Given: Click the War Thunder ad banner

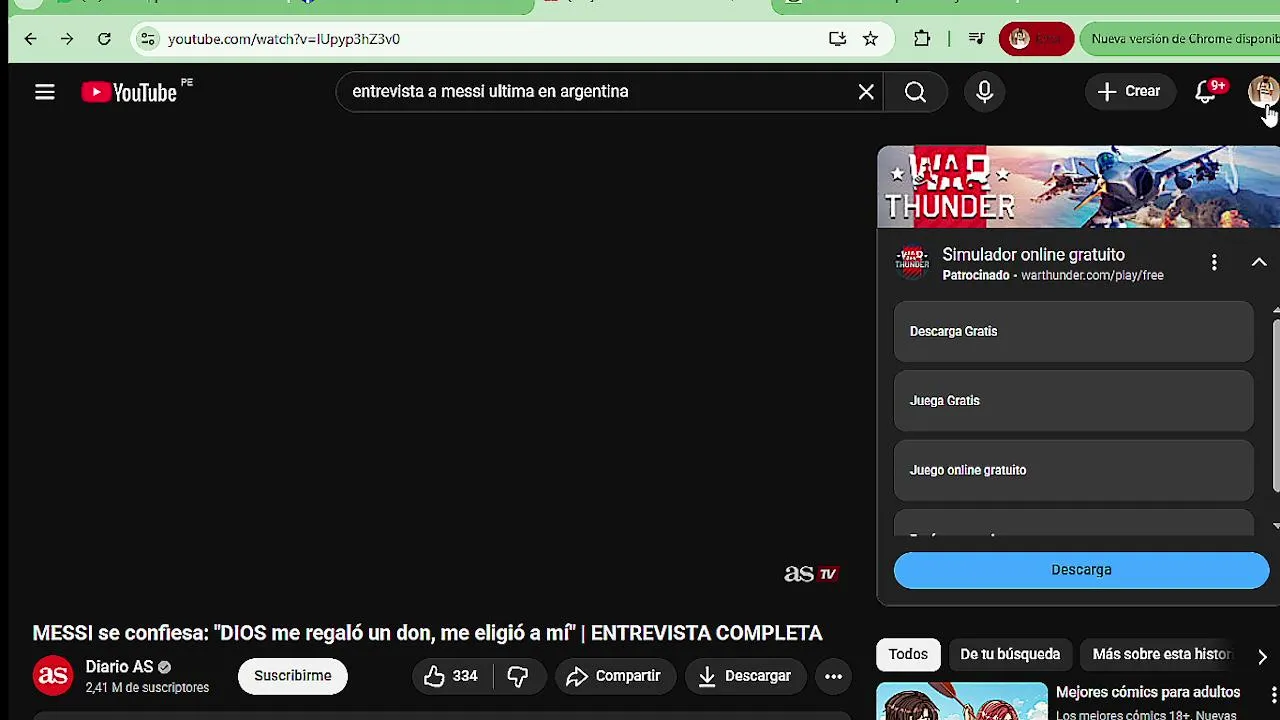Looking at the screenshot, I should [1079, 187].
